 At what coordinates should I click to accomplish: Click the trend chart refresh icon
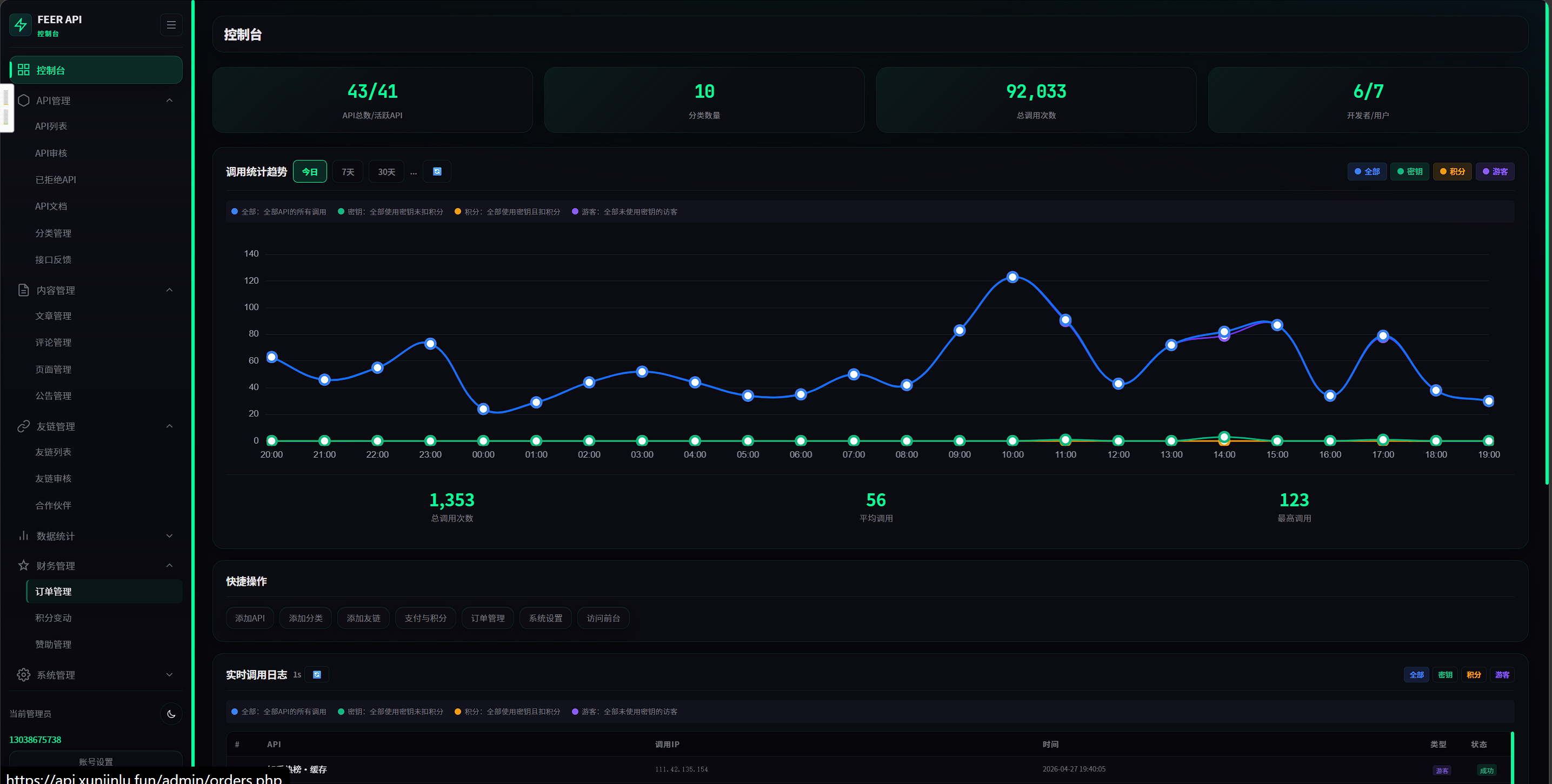[437, 172]
